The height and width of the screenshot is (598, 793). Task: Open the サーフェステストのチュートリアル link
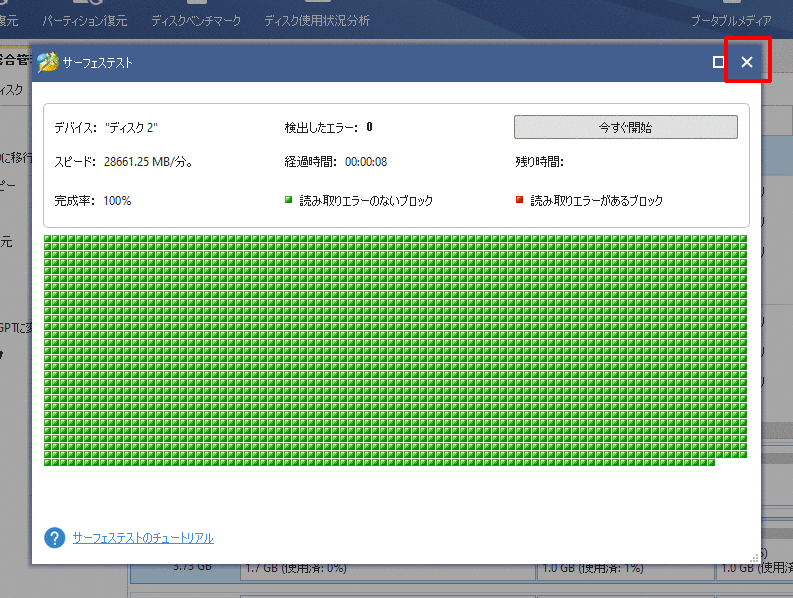point(143,538)
